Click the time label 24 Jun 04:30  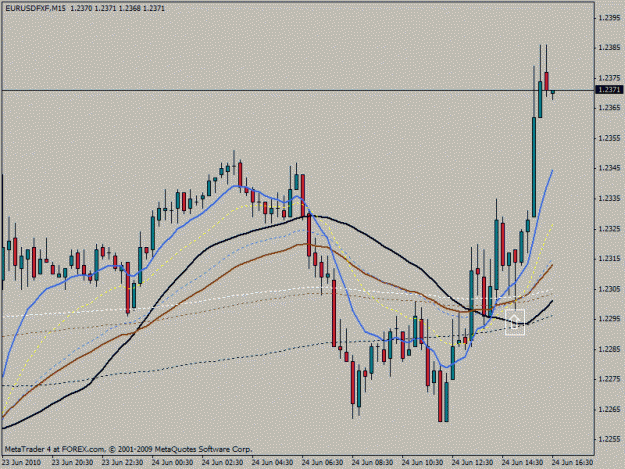272,463
